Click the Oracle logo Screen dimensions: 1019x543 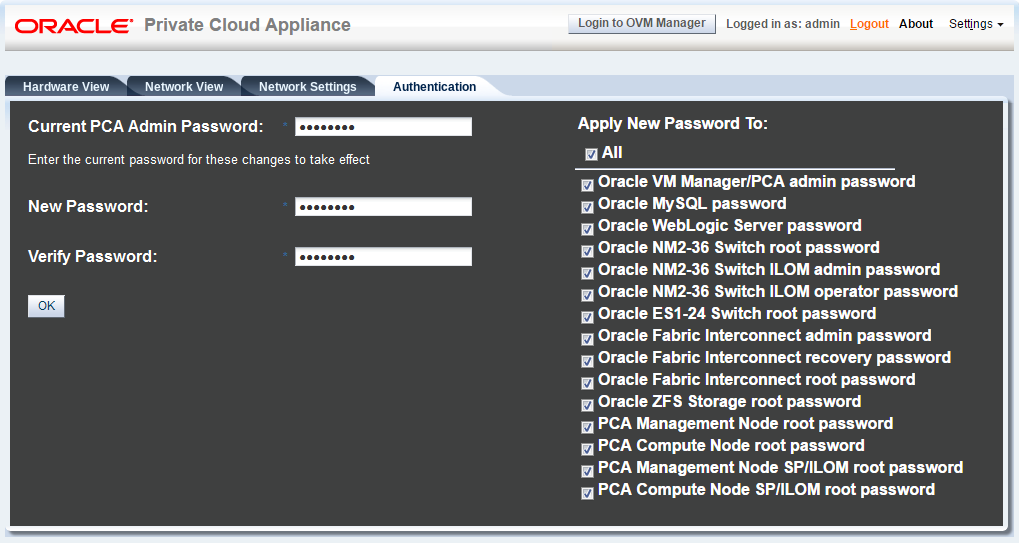pyautogui.click(x=74, y=25)
